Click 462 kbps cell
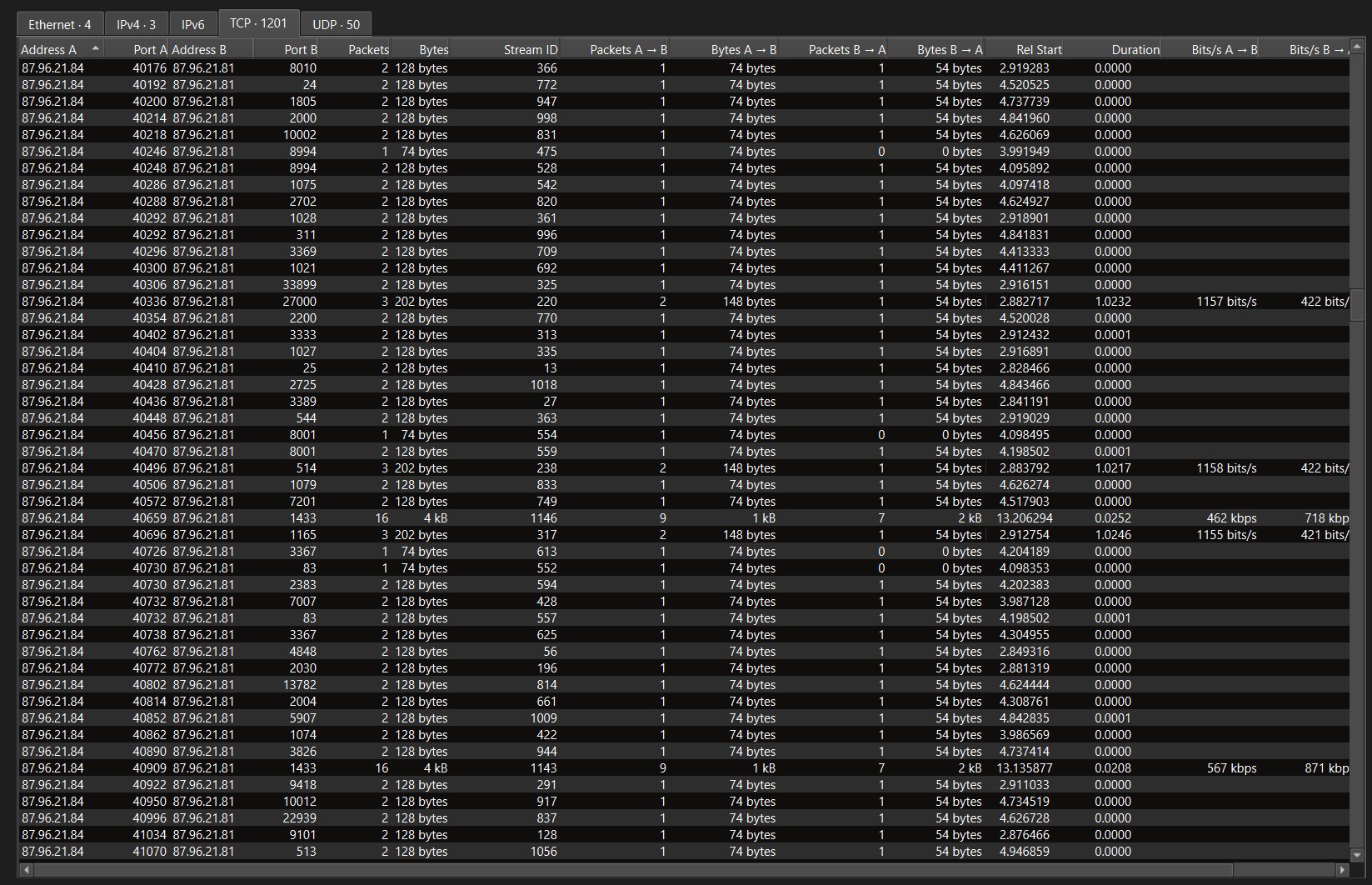1372x885 pixels. [1231, 518]
